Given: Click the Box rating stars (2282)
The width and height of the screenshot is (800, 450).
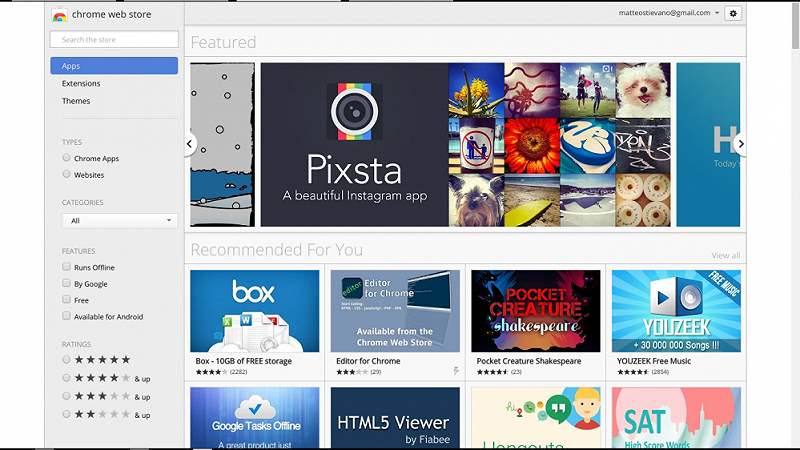Looking at the screenshot, I should [211, 372].
